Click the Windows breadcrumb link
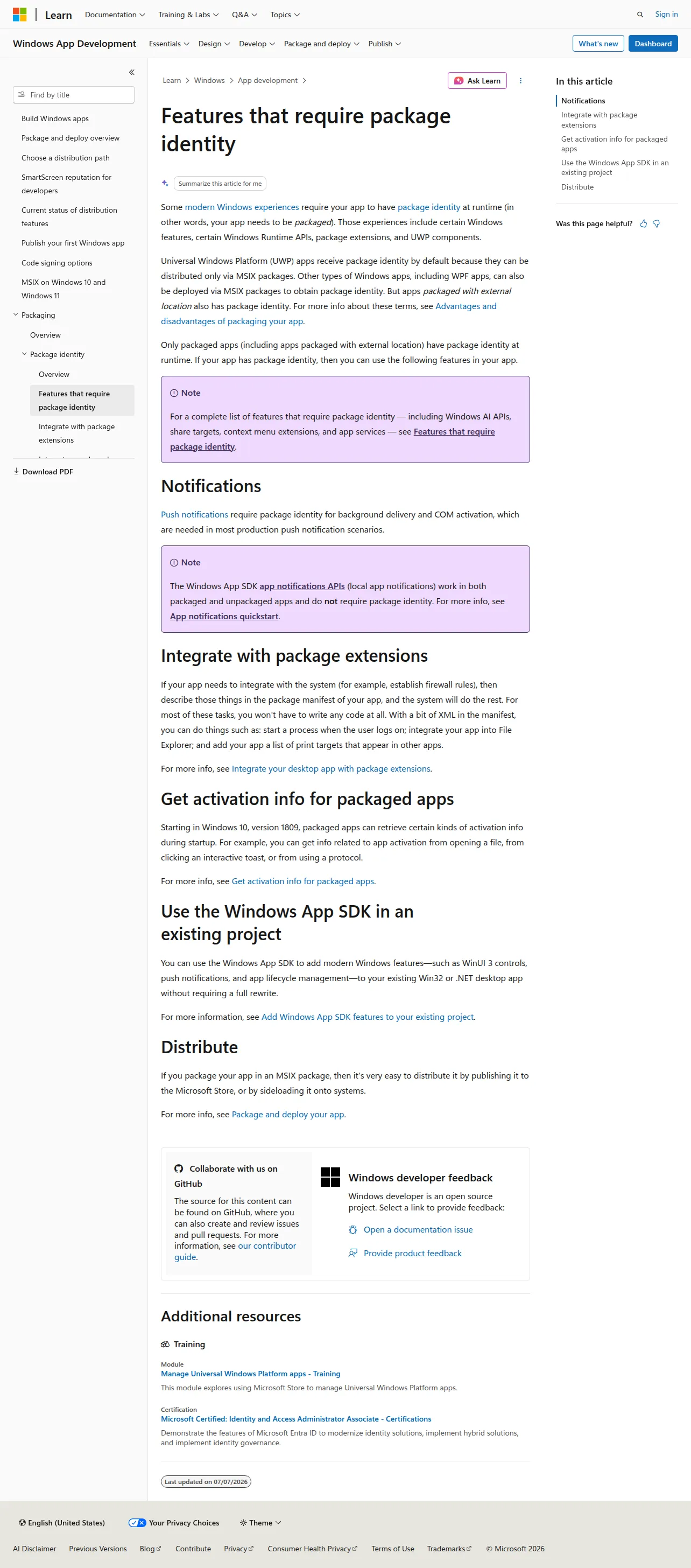 click(209, 81)
